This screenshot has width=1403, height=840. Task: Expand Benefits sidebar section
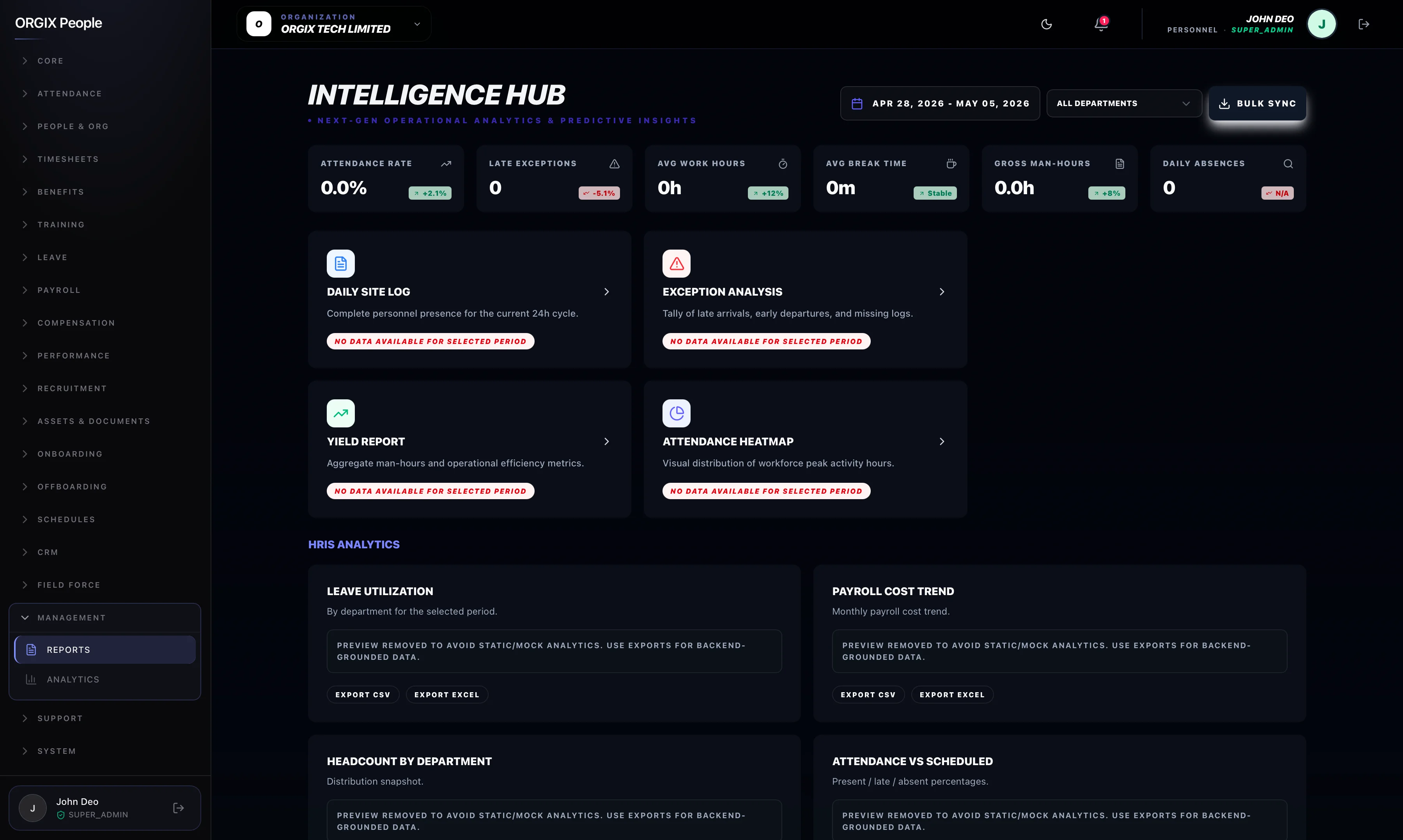(105, 192)
